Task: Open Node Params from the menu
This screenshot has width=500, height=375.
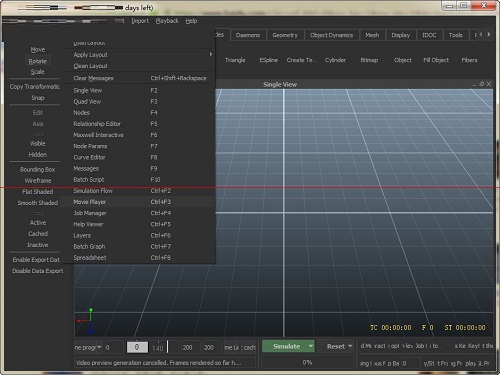Action: click(139, 146)
